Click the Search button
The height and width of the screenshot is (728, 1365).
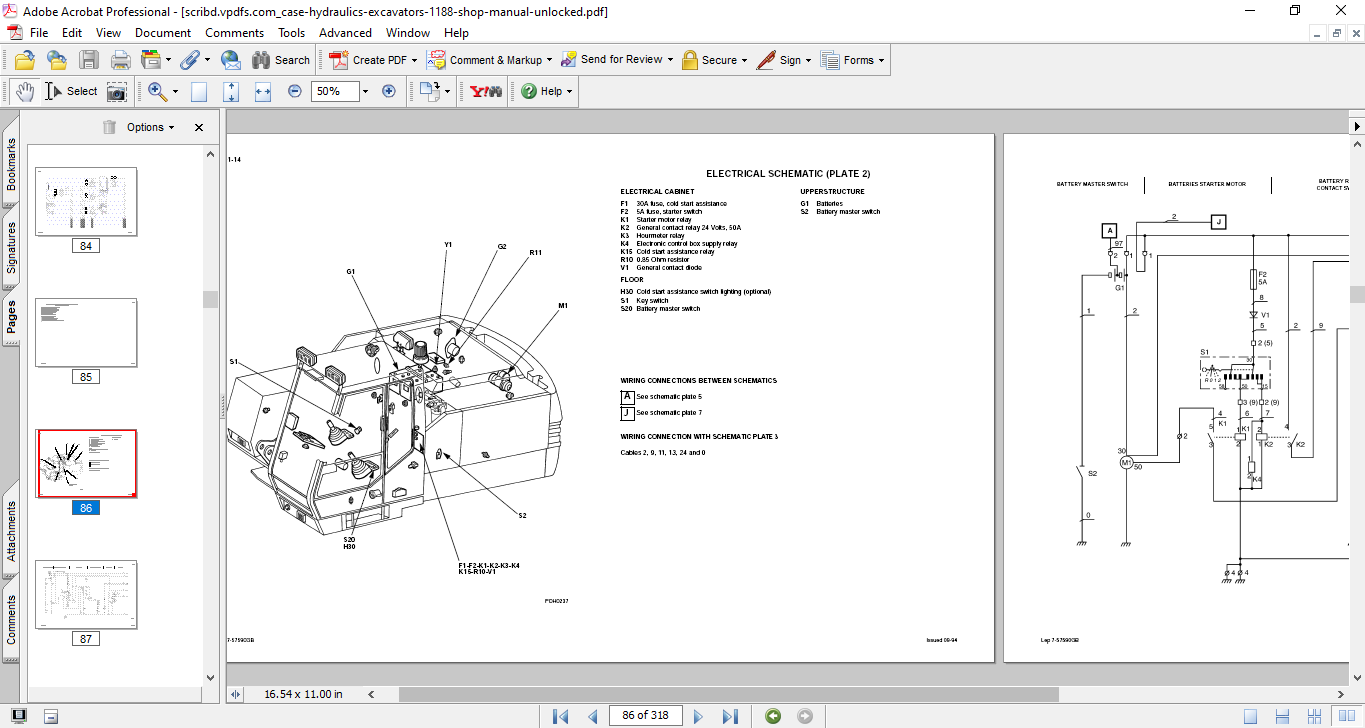[281, 60]
